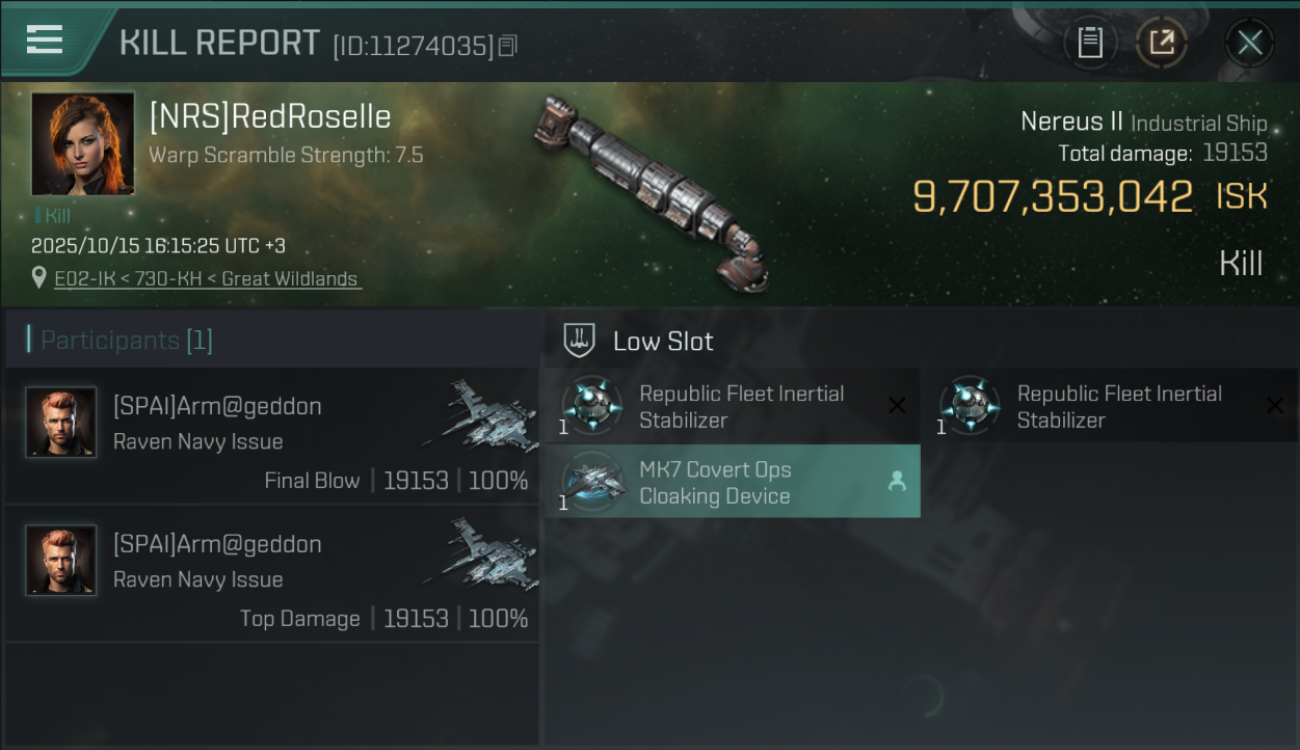Click the Final Blow attacker portrait
1300x750 pixels.
tap(61, 422)
